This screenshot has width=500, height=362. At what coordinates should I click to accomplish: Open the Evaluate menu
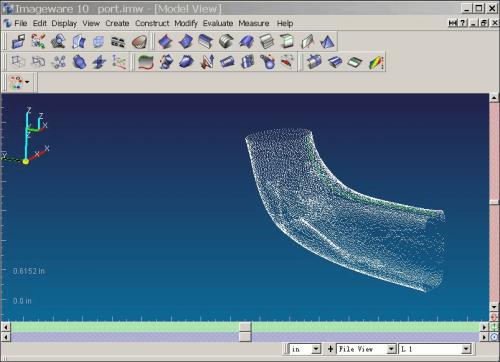(218, 23)
